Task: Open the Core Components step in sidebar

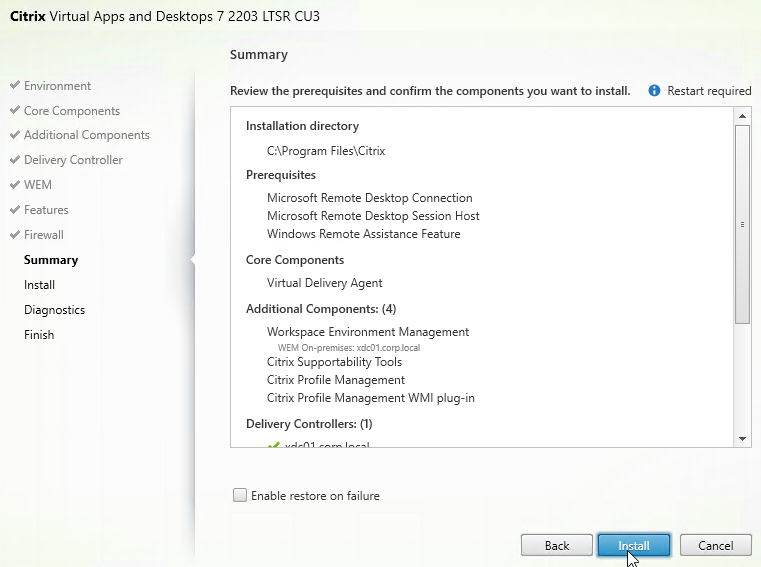Action: point(72,111)
